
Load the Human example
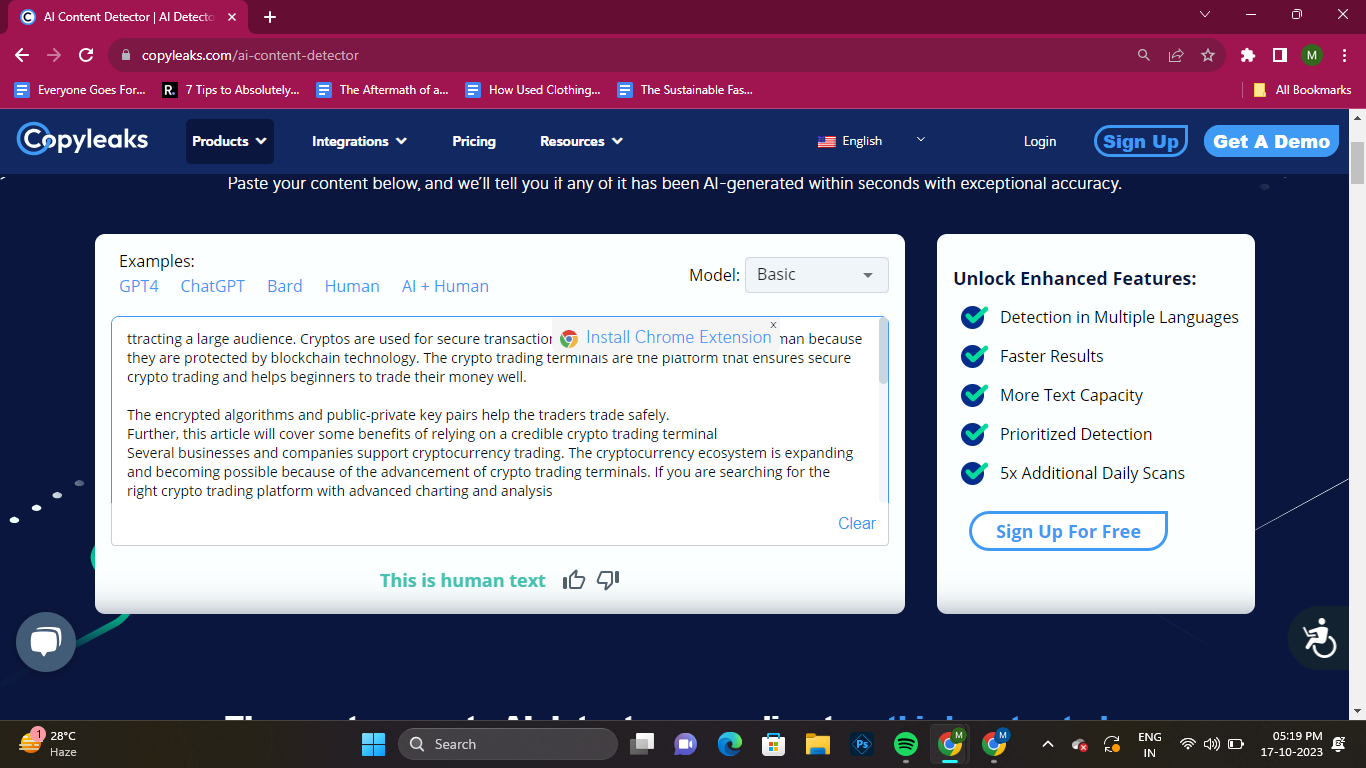(x=352, y=286)
